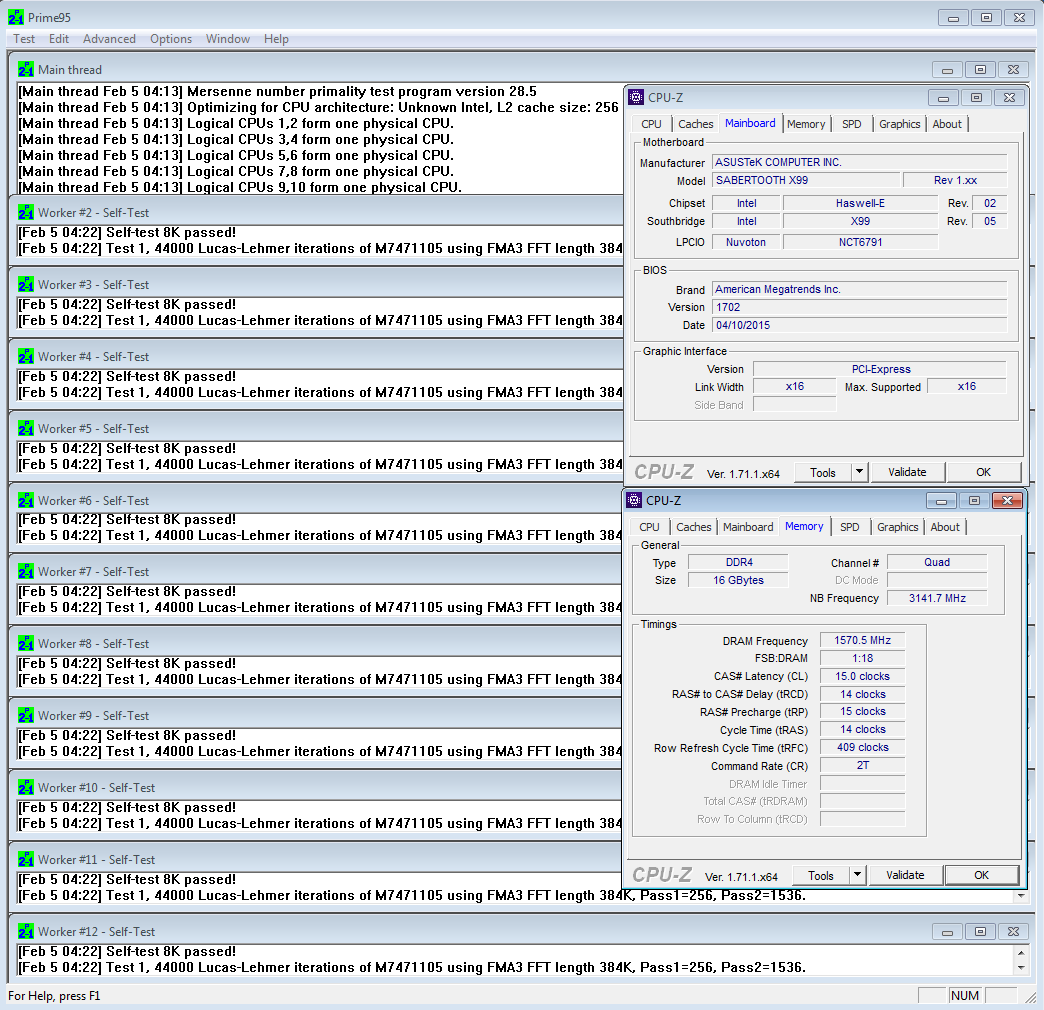Click the upper CPU-Z window title icon
Image resolution: width=1044 pixels, height=1010 pixels.
click(636, 97)
